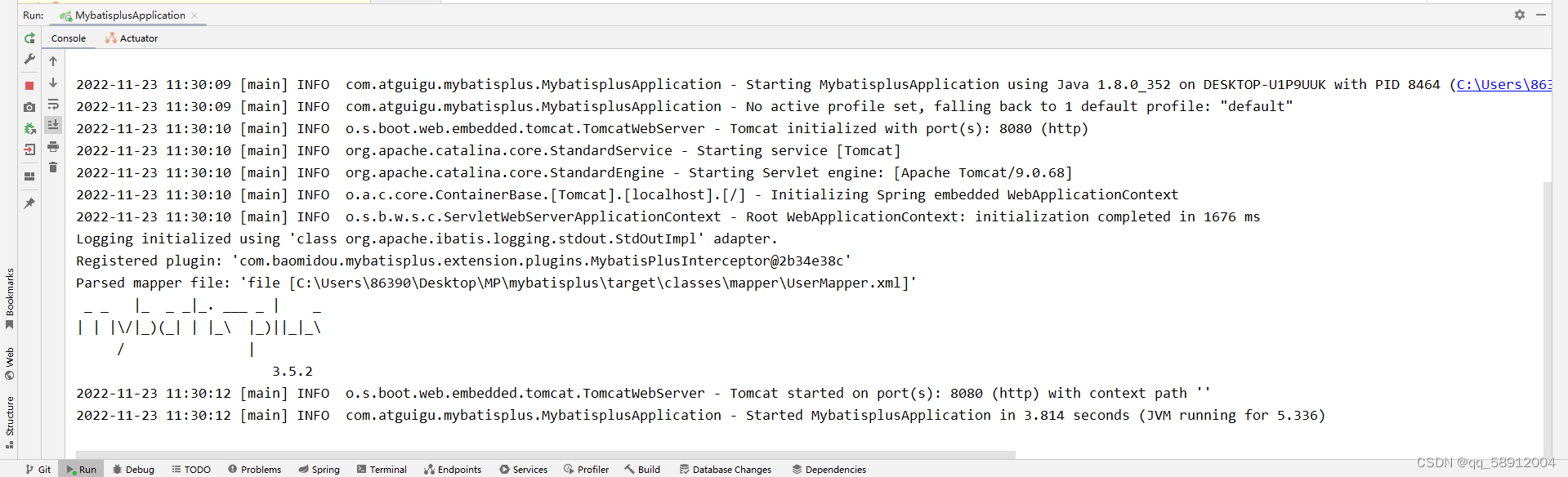Navigate up the stack trace
Screen dimensions: 1568x477
53,60
